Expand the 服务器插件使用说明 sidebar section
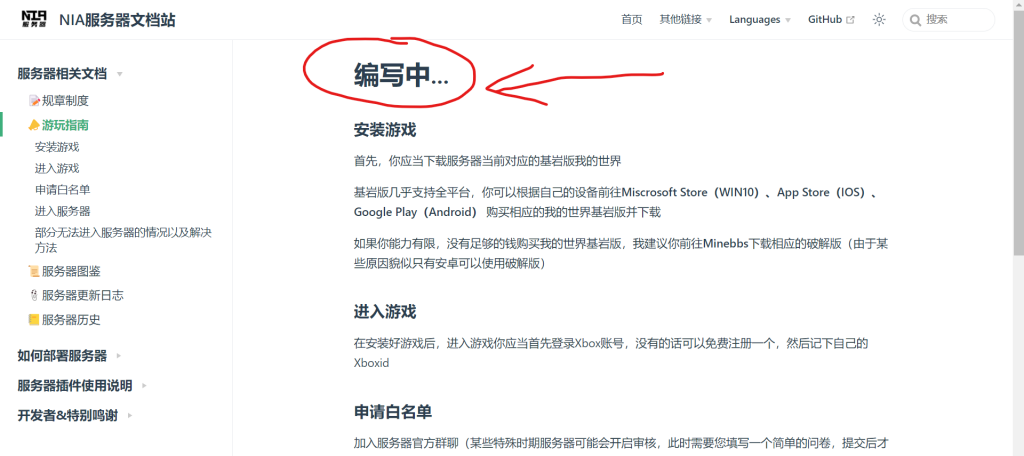The image size is (1024, 456). [82, 385]
